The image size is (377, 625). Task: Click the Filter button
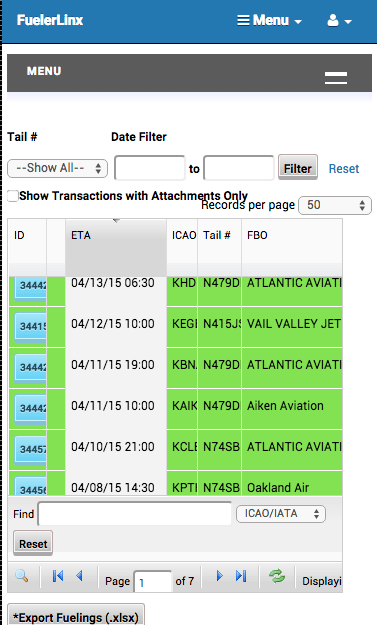tap(298, 167)
